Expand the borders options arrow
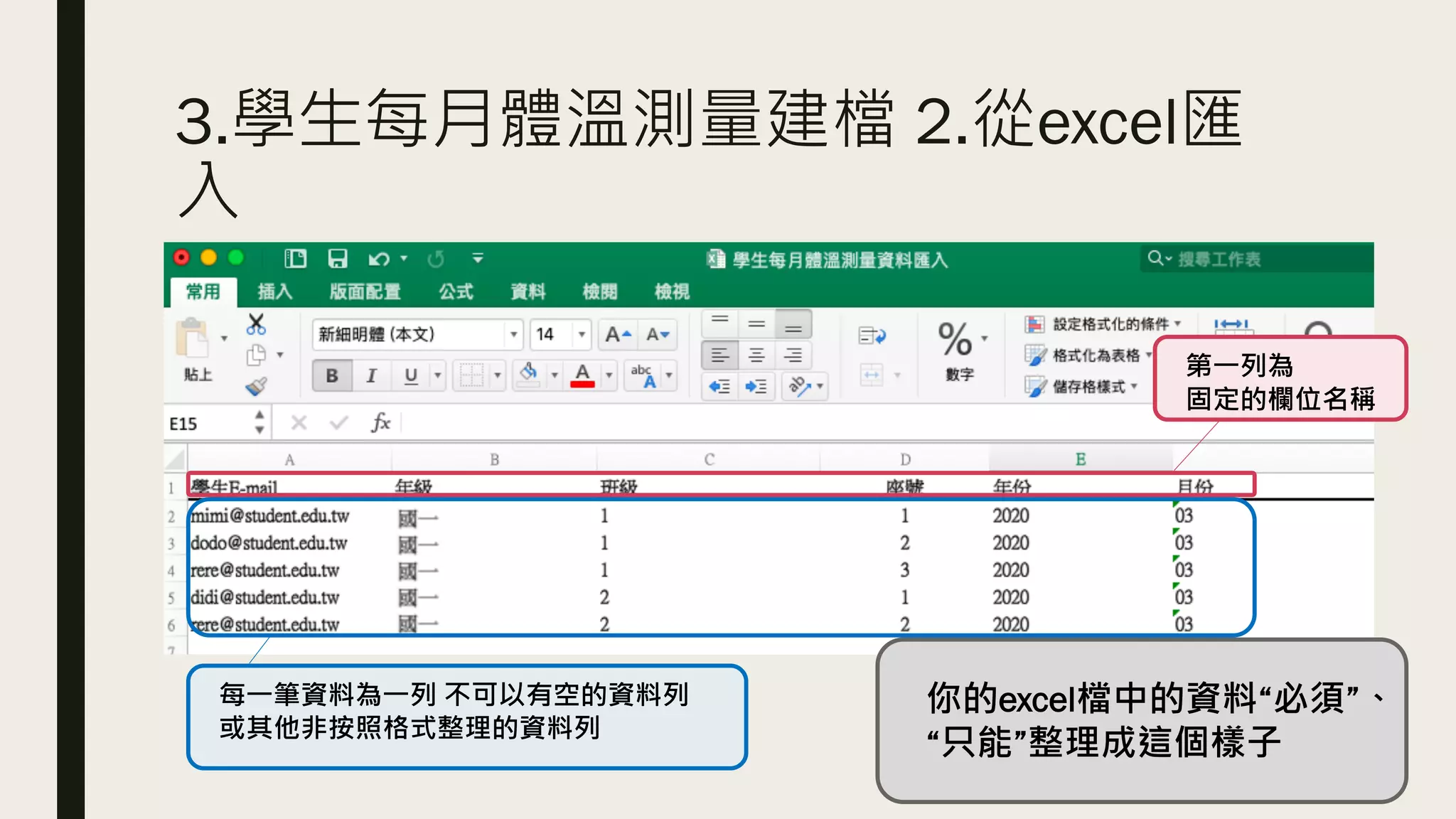This screenshot has height=819, width=1456. click(498, 375)
